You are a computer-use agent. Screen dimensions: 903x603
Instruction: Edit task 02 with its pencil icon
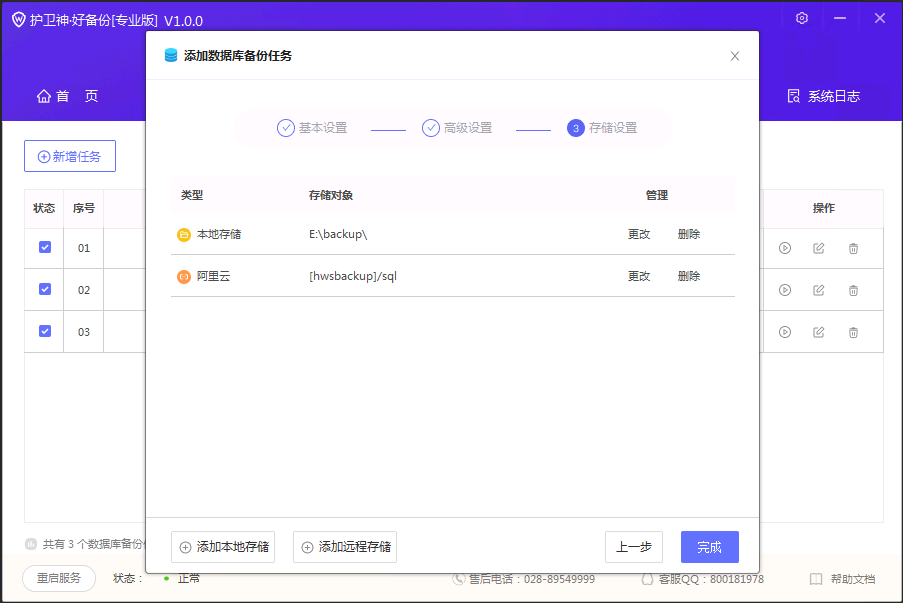point(818,290)
